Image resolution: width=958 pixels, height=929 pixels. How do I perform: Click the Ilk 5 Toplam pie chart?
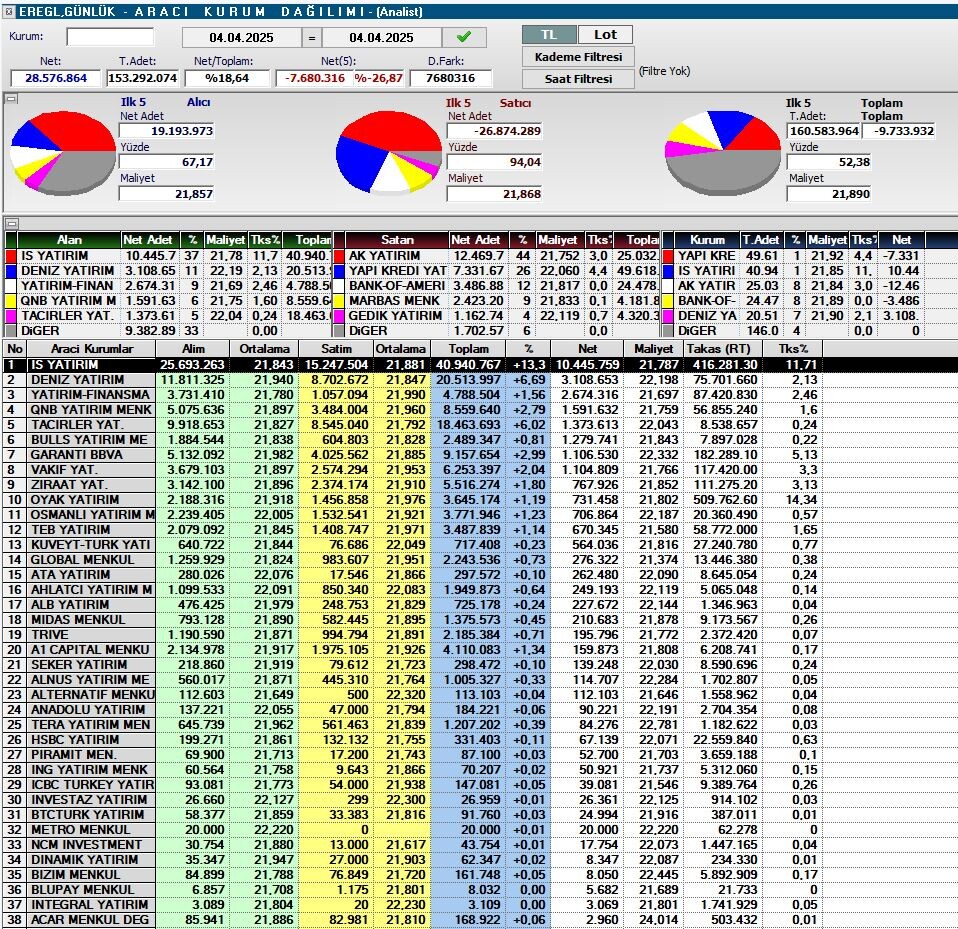tap(722, 153)
